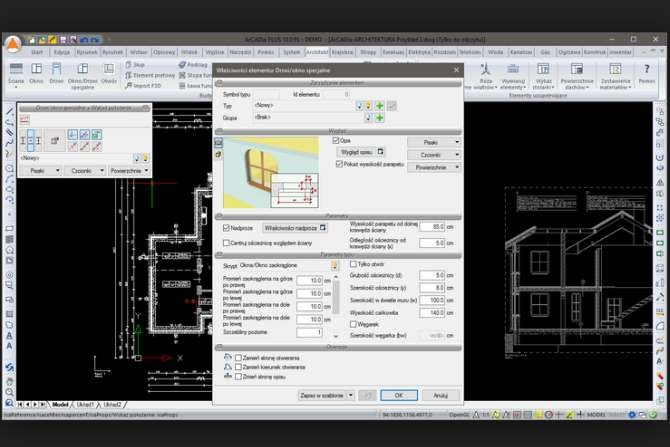Select the Ściana wall tool in ribbon
This screenshot has width=670, height=447.
pos(16,73)
